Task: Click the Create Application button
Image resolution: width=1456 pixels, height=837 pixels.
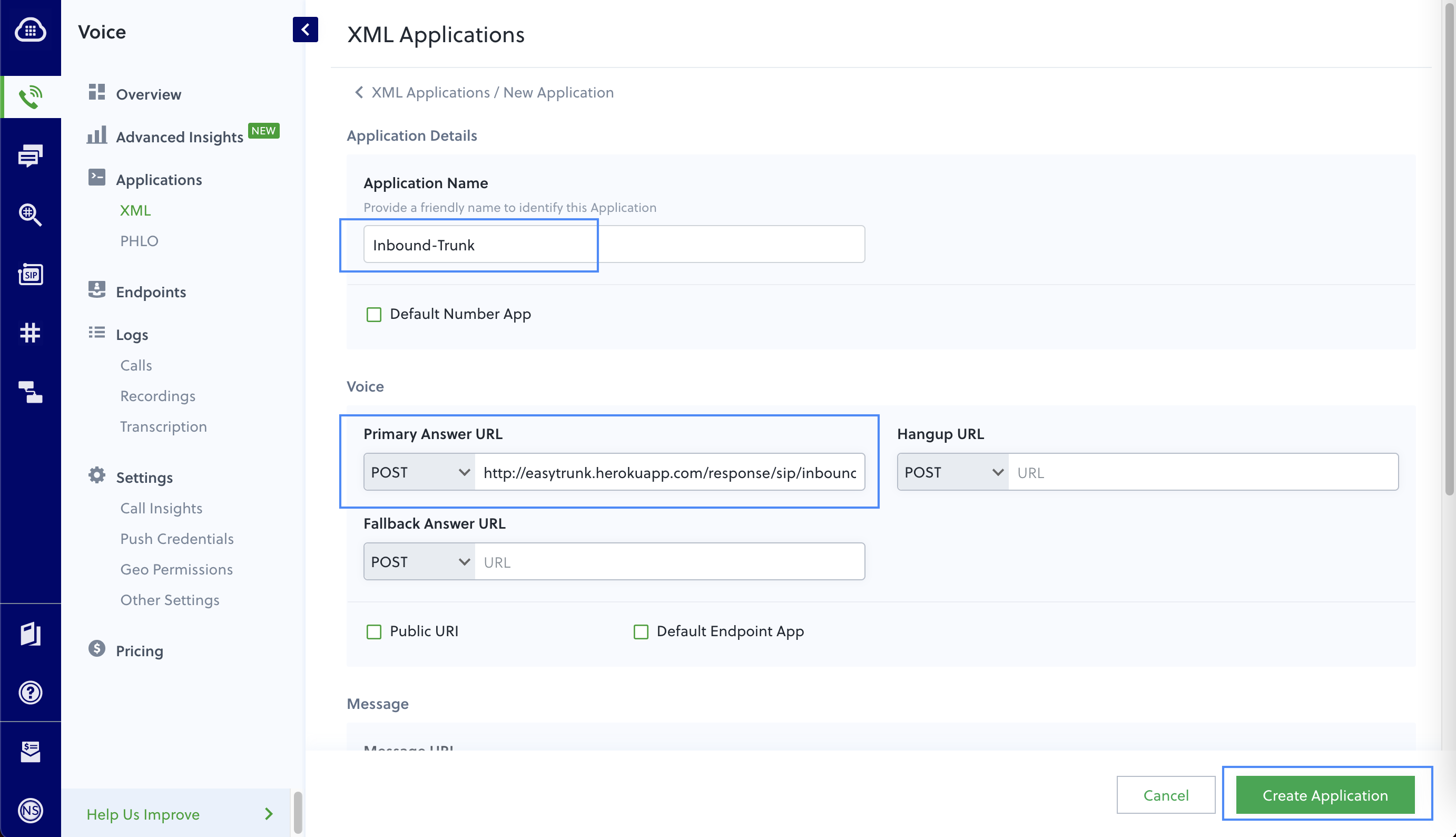Action: pos(1325,795)
